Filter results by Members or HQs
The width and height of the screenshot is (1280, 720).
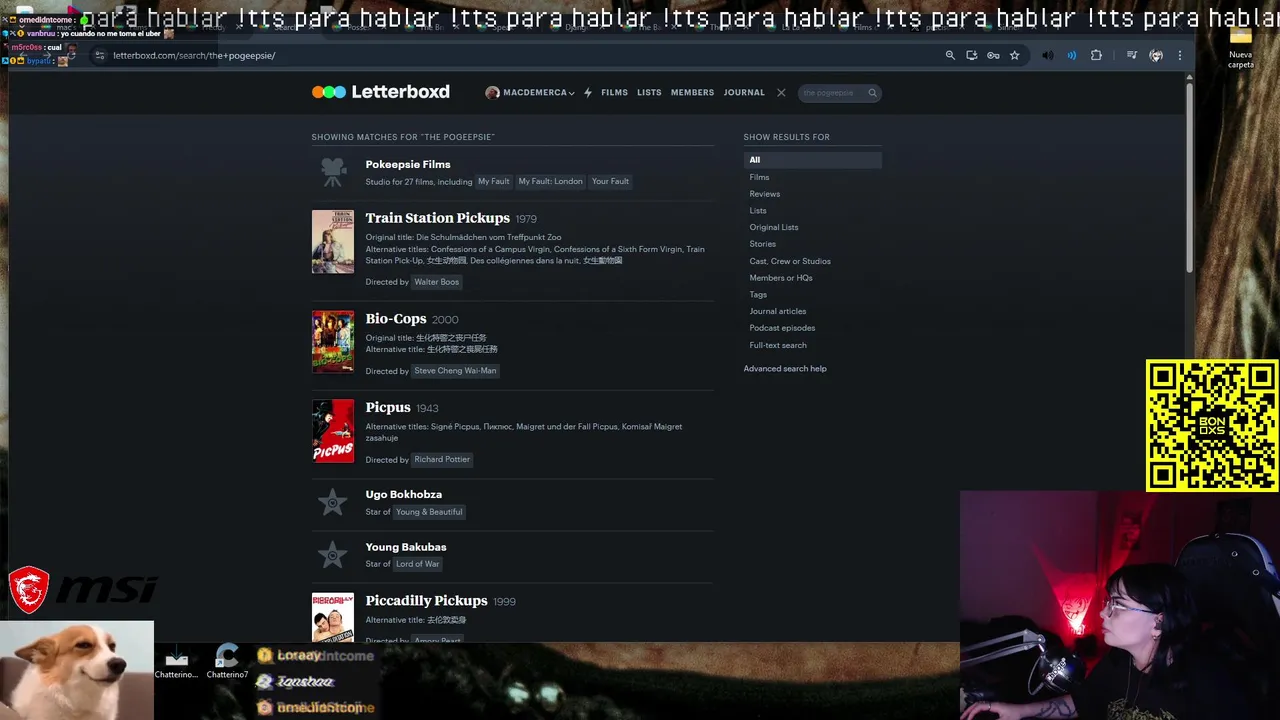781,278
